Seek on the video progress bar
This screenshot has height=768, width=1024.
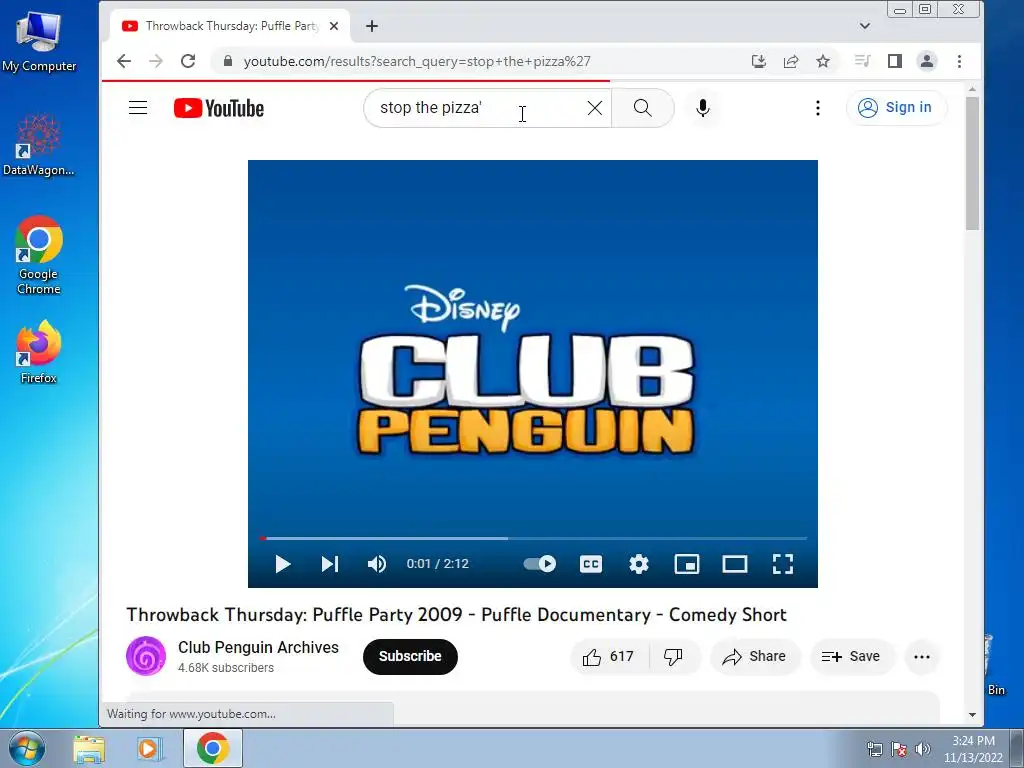533,538
